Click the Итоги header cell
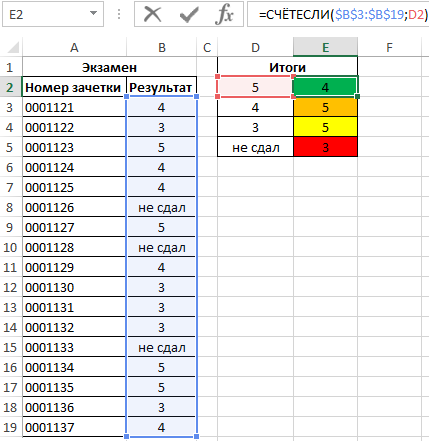 pyautogui.click(x=287, y=67)
